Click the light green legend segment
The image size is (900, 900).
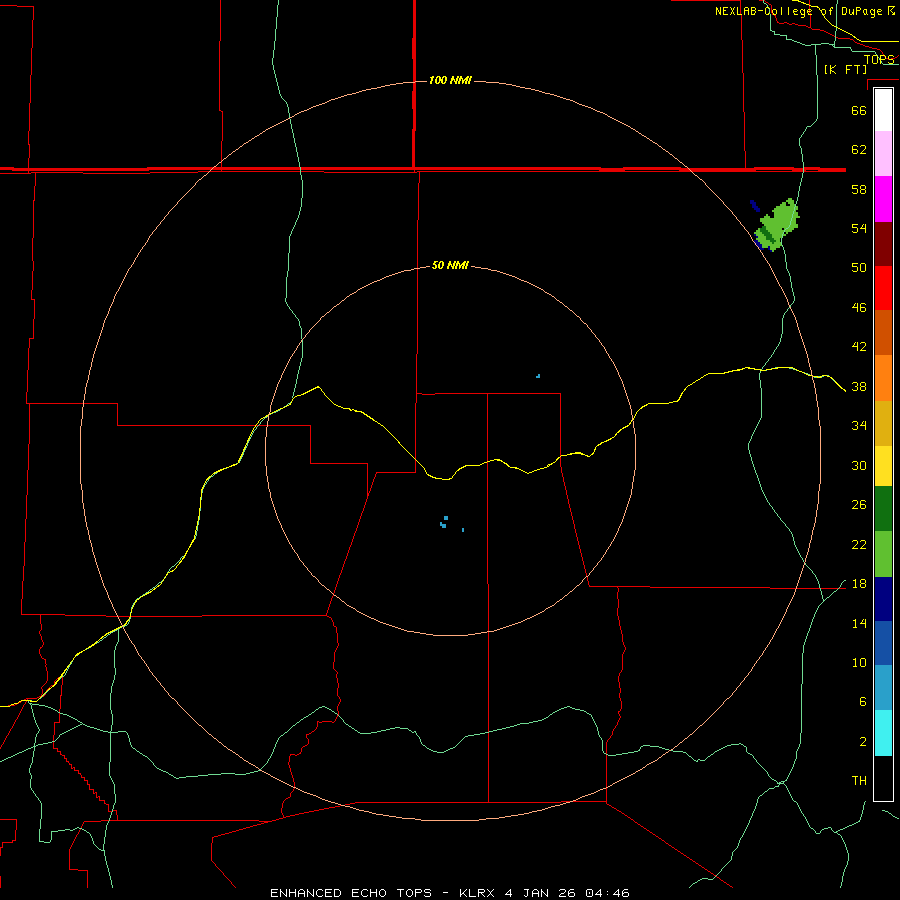click(883, 554)
